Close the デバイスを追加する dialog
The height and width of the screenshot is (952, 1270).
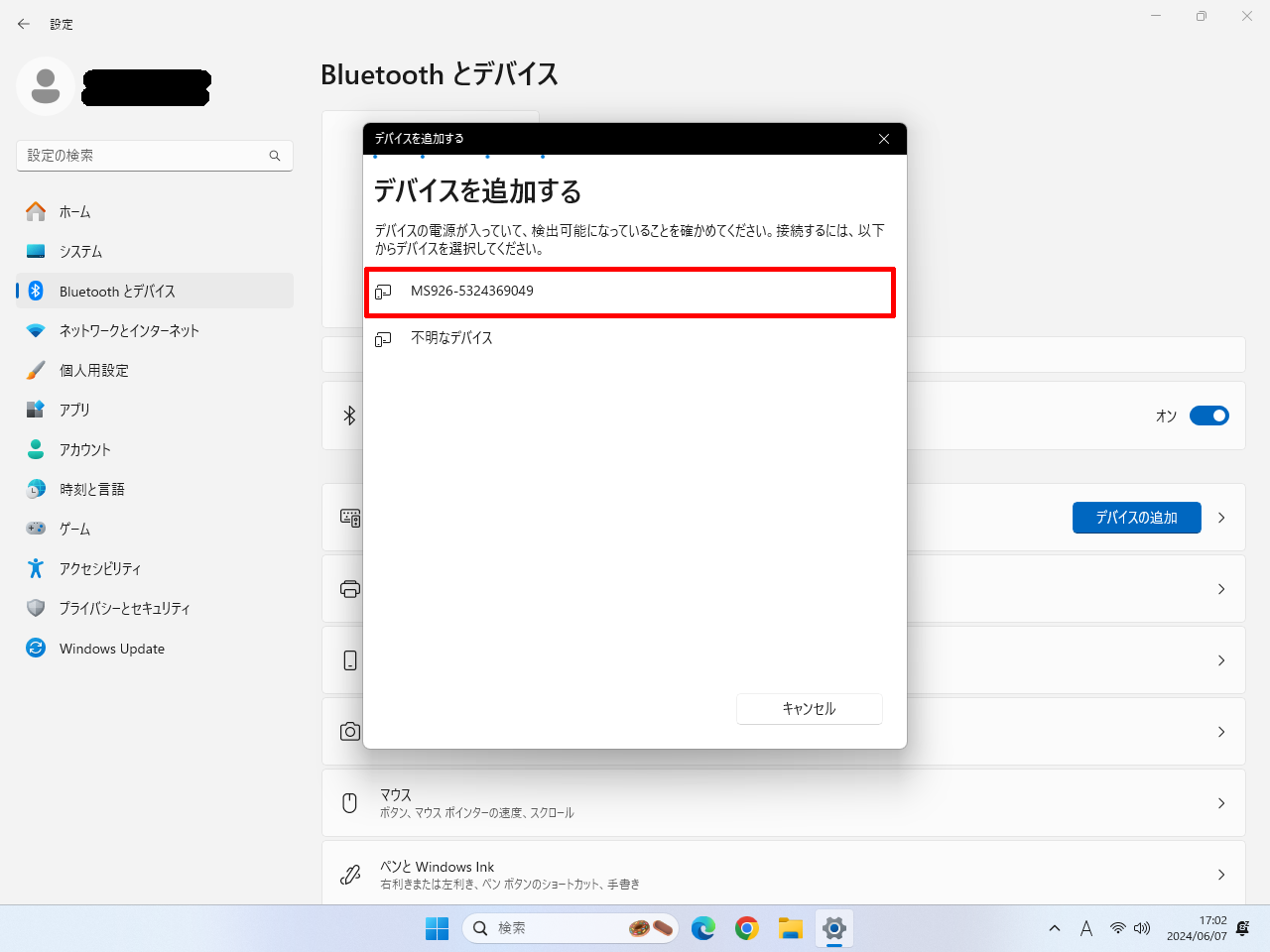[x=883, y=139]
